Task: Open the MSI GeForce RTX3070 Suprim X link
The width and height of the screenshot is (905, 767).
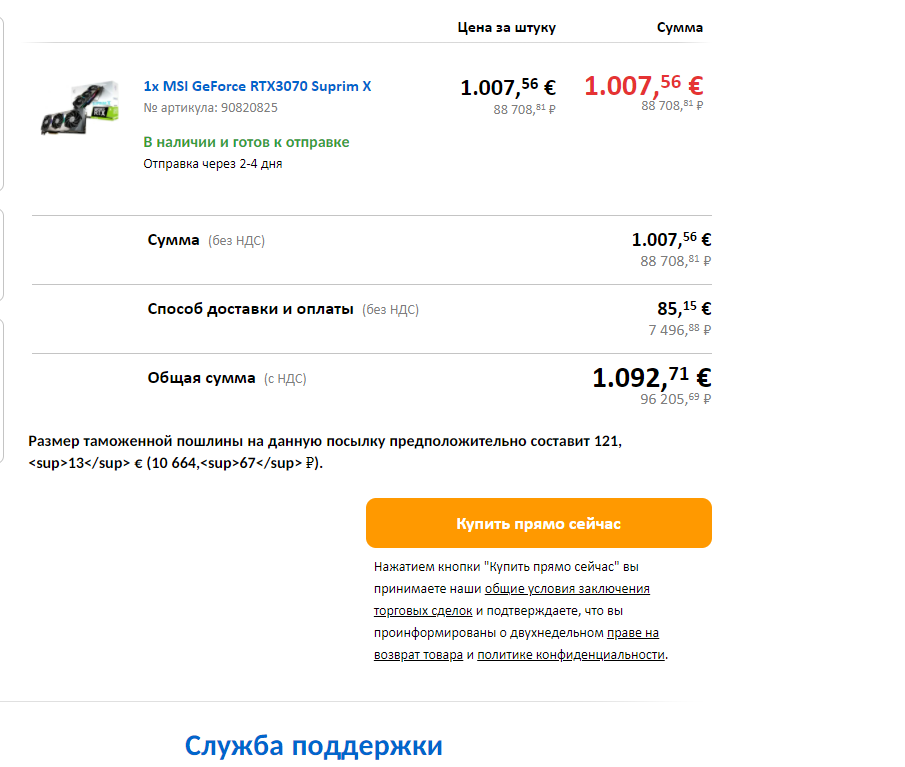Action: [x=257, y=86]
